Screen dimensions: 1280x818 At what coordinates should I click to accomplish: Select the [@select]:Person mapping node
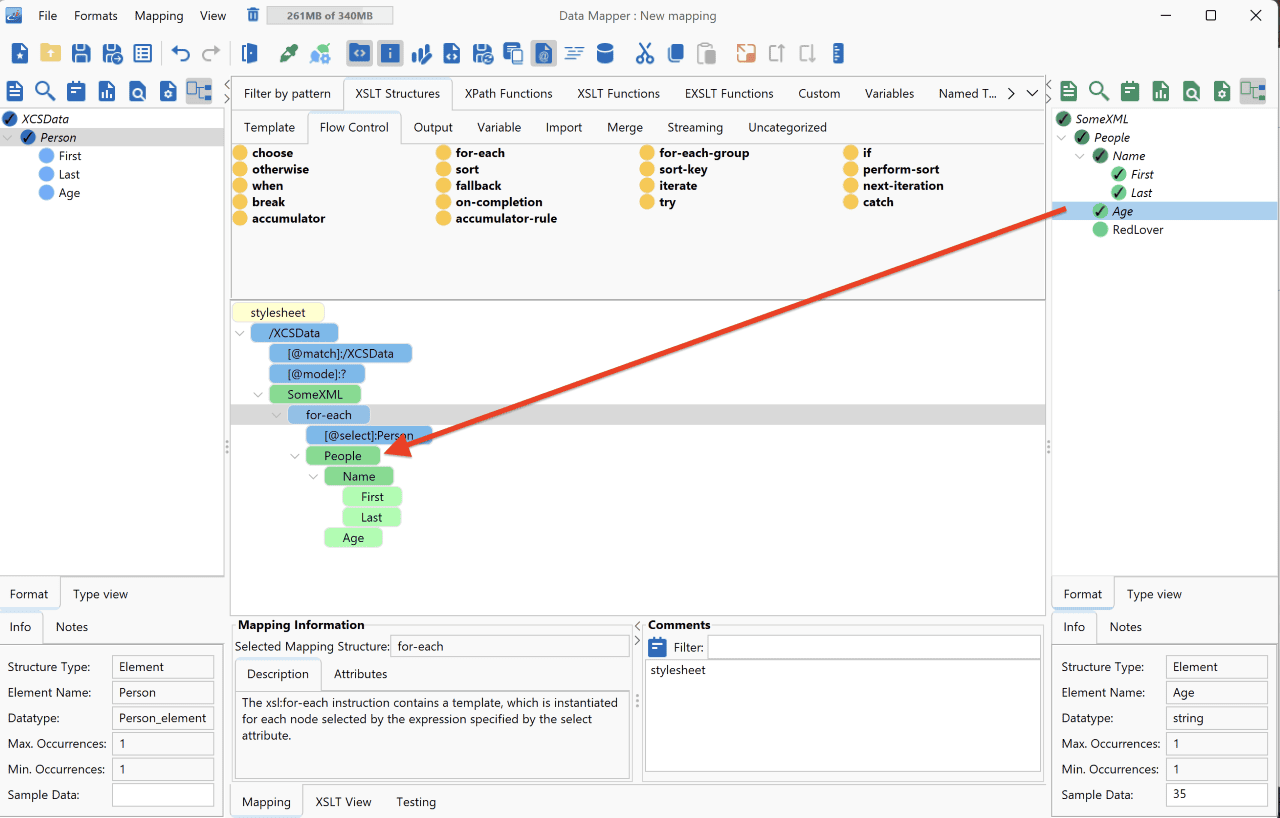coord(369,436)
